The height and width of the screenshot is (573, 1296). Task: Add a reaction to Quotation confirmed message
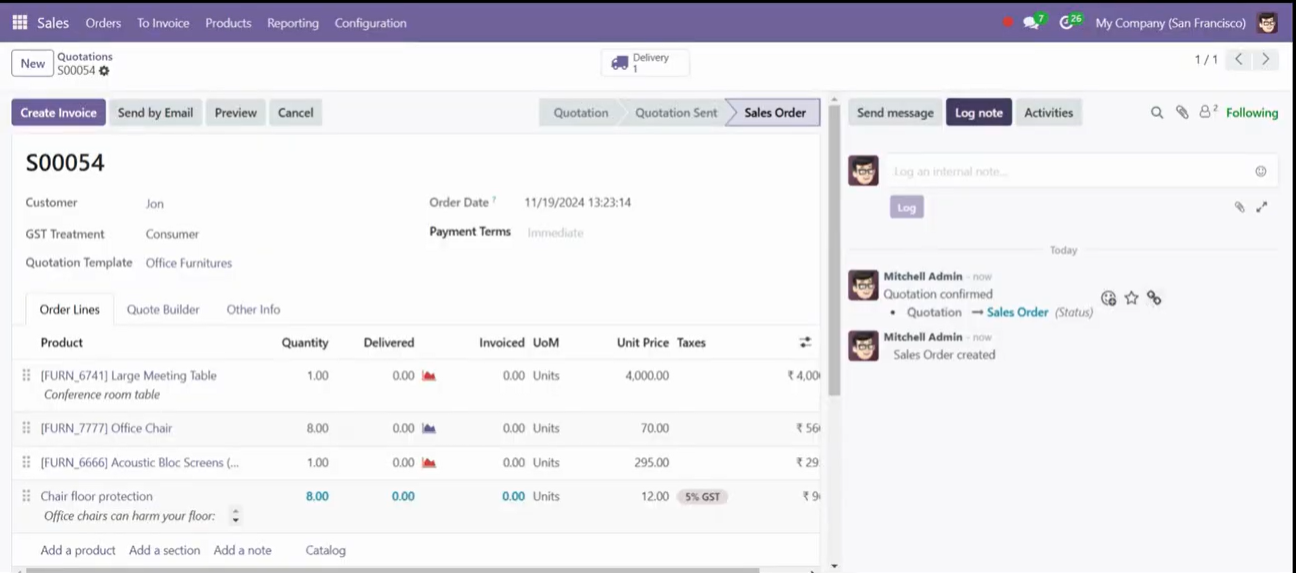pyautogui.click(x=1108, y=298)
